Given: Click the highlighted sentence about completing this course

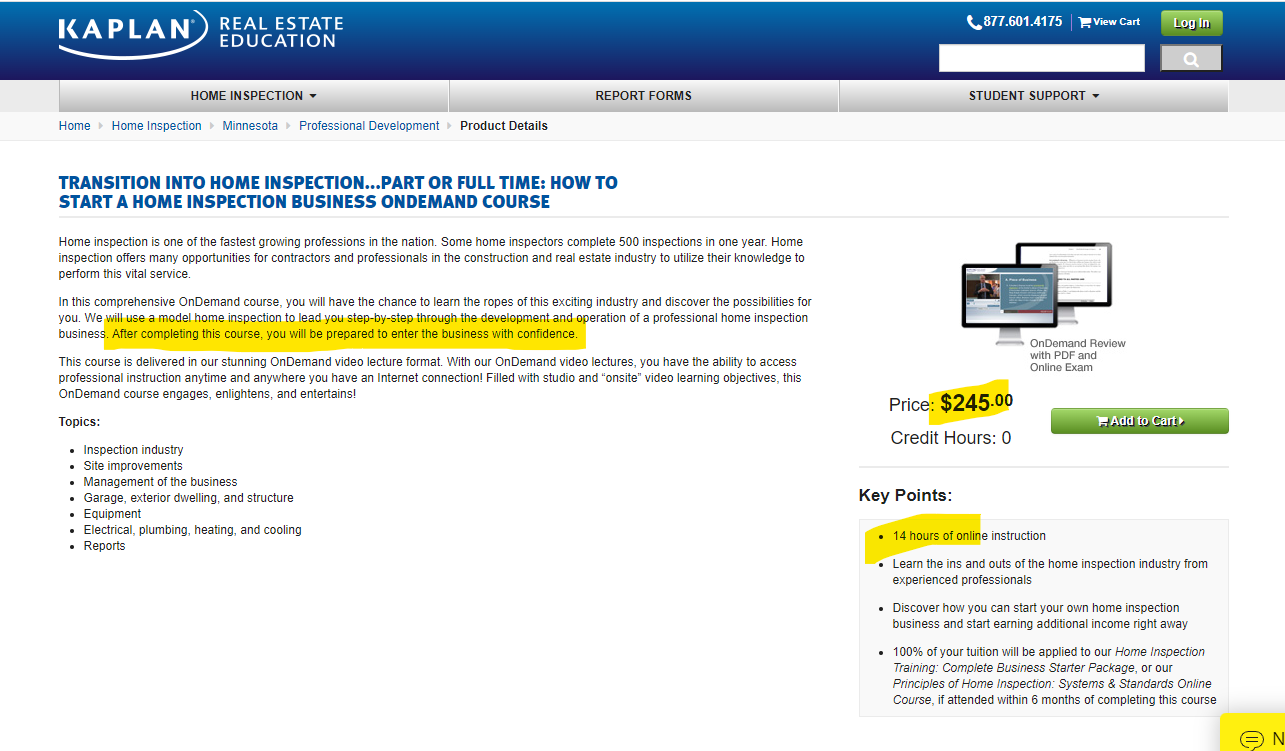Looking at the screenshot, I should tap(345, 334).
